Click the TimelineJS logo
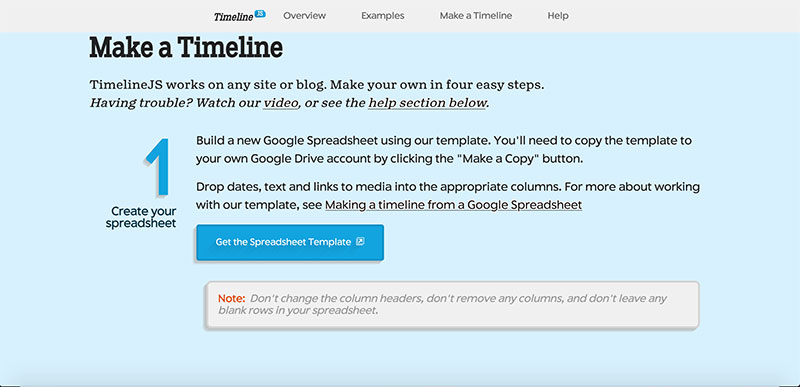The height and width of the screenshot is (387, 800). click(240, 16)
